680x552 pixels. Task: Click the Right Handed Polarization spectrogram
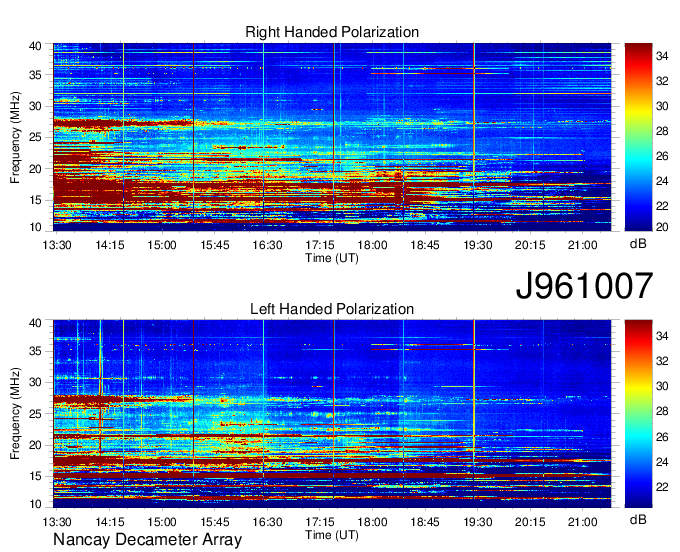pos(332,137)
